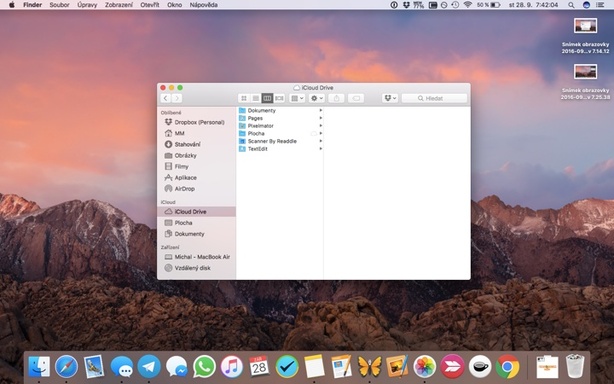Click cloud status icon beside Plocha
Image resolution: width=614 pixels, height=384 pixels.
314,133
